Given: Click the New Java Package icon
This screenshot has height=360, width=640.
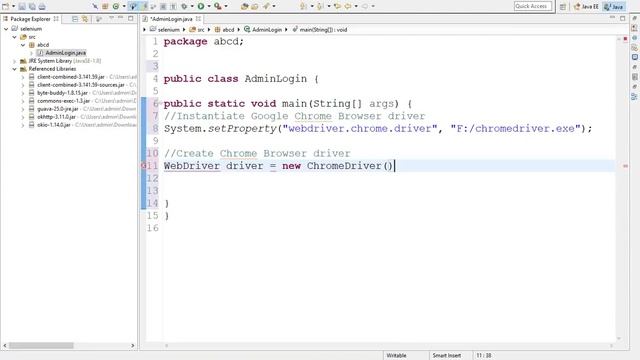Looking at the screenshot, I should pyautogui.click(x=105, y=6).
